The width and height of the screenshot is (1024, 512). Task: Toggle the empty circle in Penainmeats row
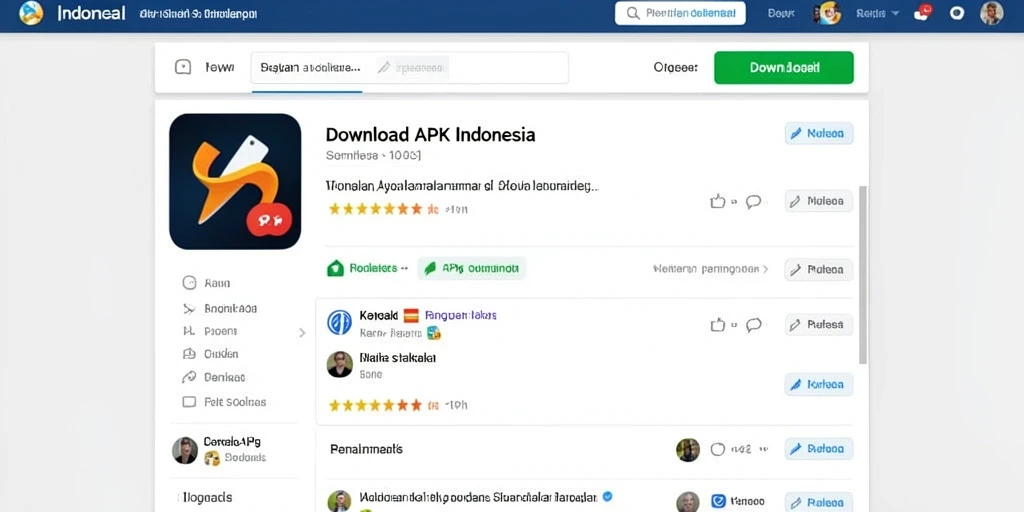click(718, 449)
